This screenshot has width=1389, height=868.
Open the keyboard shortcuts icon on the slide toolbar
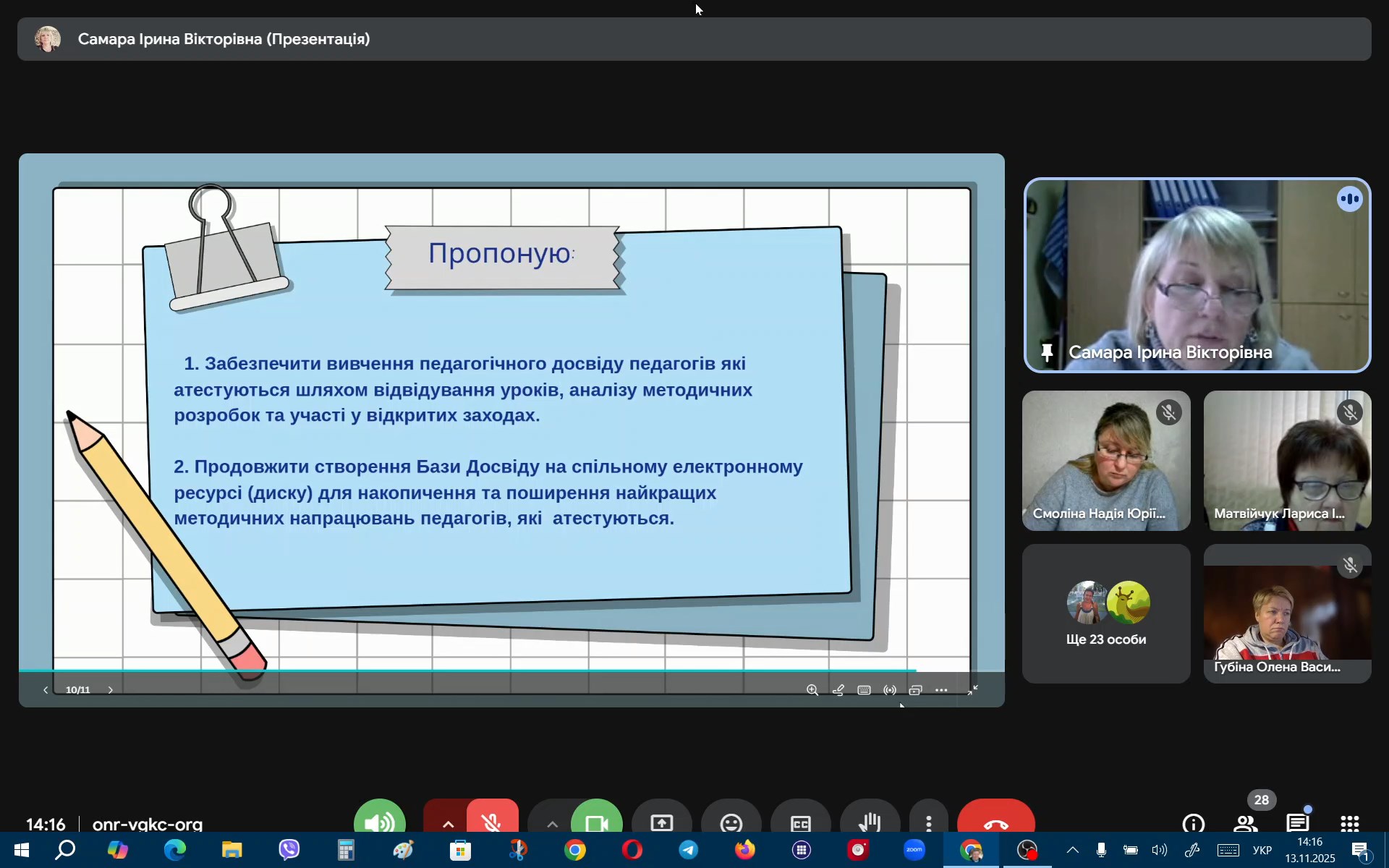coord(864,690)
